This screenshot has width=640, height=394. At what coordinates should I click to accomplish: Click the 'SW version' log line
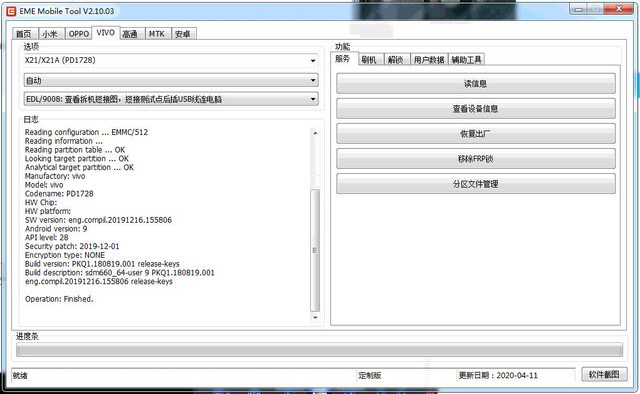click(98, 220)
